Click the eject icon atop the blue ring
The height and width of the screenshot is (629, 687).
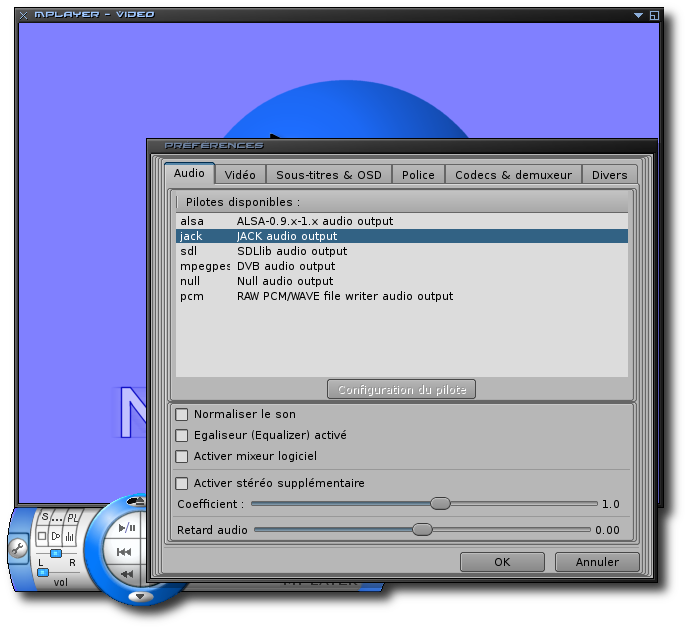pos(136,501)
